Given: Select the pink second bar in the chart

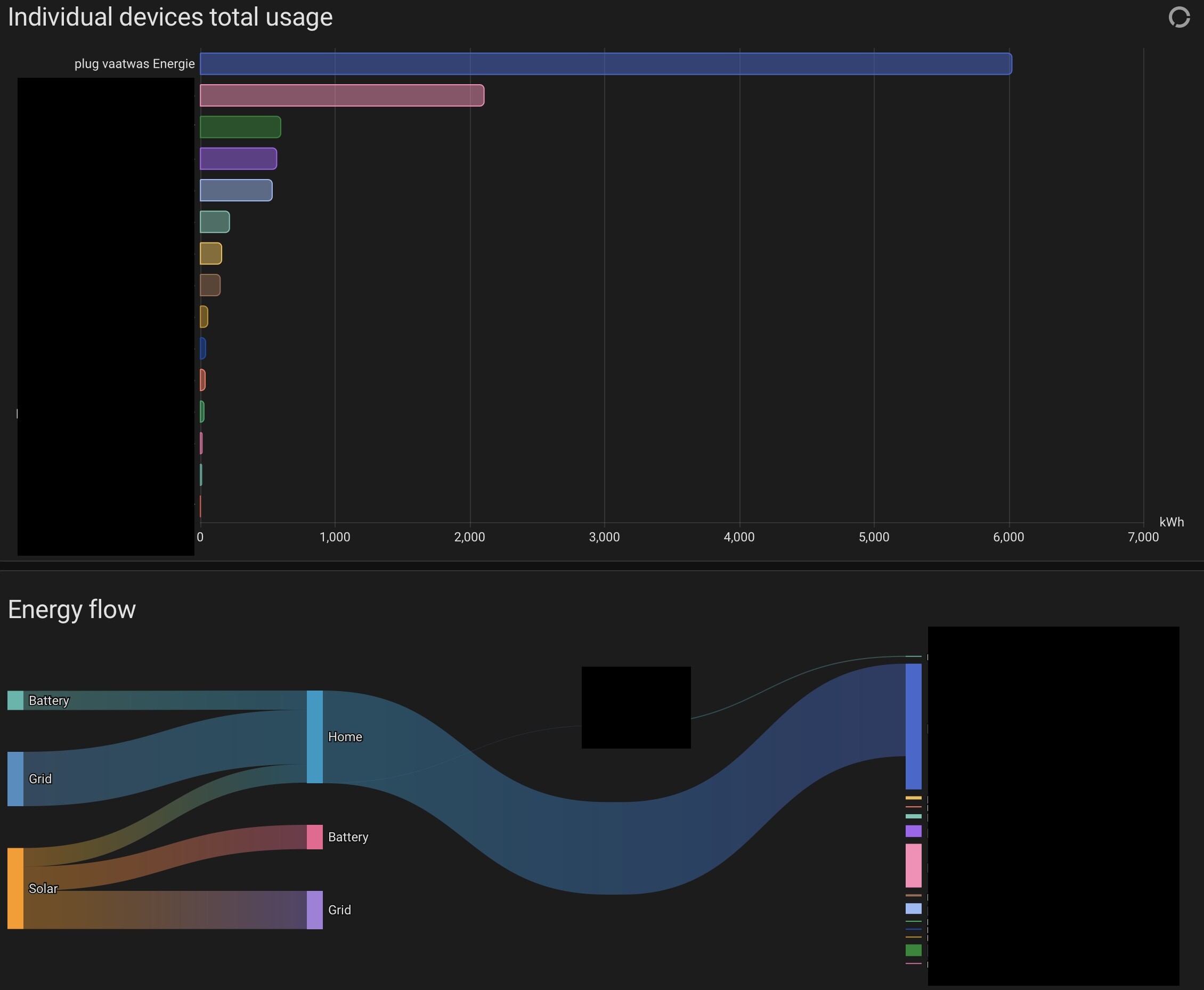Looking at the screenshot, I should pyautogui.click(x=341, y=95).
